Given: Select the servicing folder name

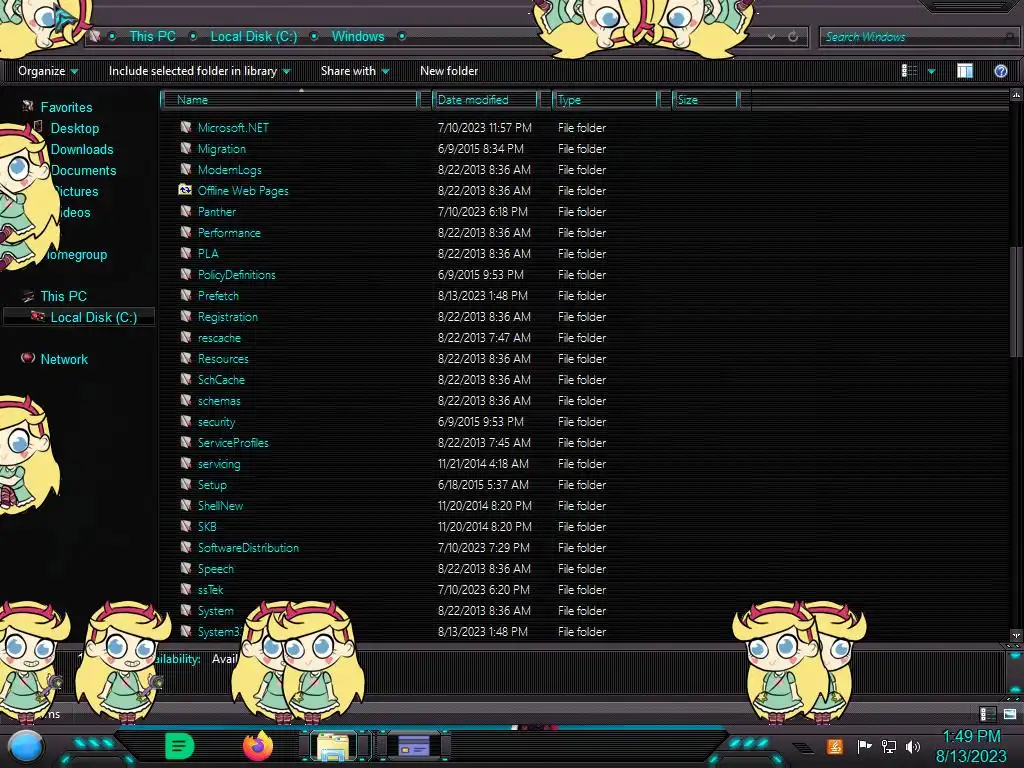Looking at the screenshot, I should click(x=219, y=464).
